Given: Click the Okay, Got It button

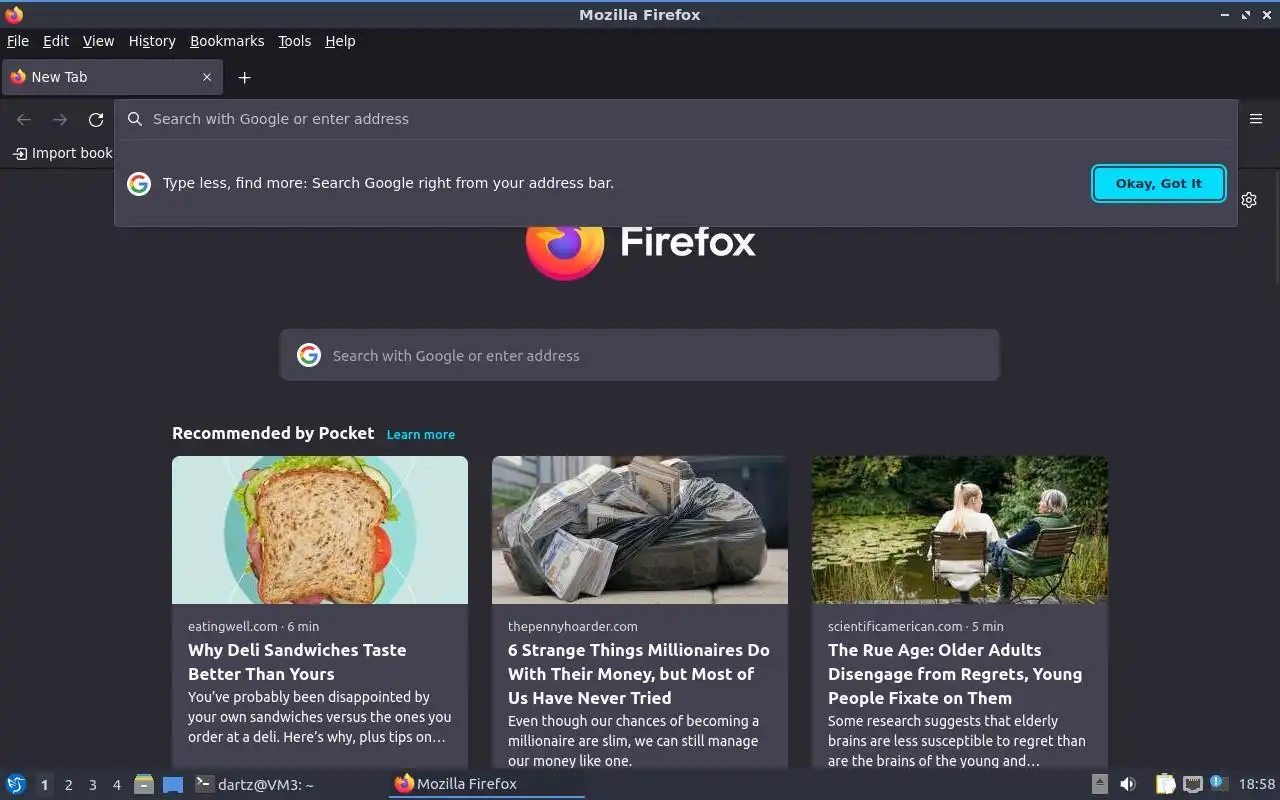Looking at the screenshot, I should [x=1158, y=183].
